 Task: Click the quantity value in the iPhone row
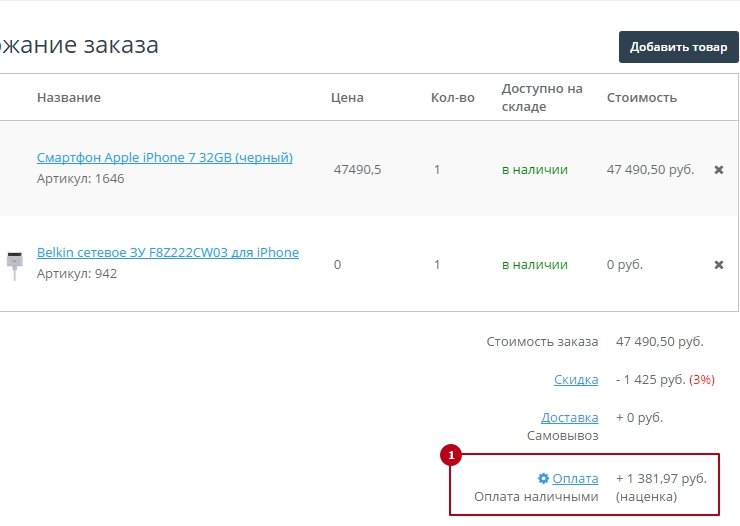pyautogui.click(x=437, y=170)
